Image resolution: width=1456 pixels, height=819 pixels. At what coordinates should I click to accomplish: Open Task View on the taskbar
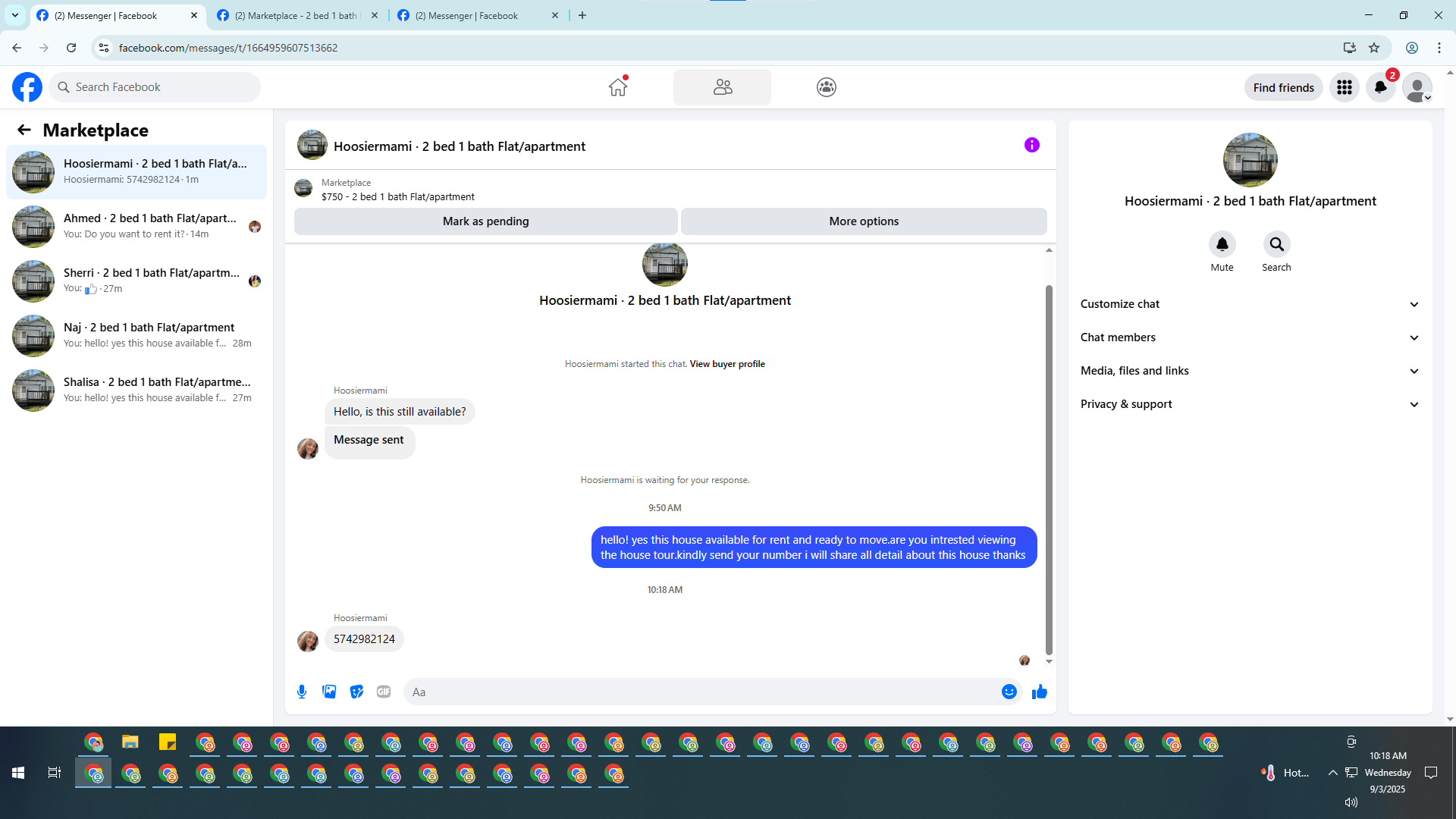(55, 773)
